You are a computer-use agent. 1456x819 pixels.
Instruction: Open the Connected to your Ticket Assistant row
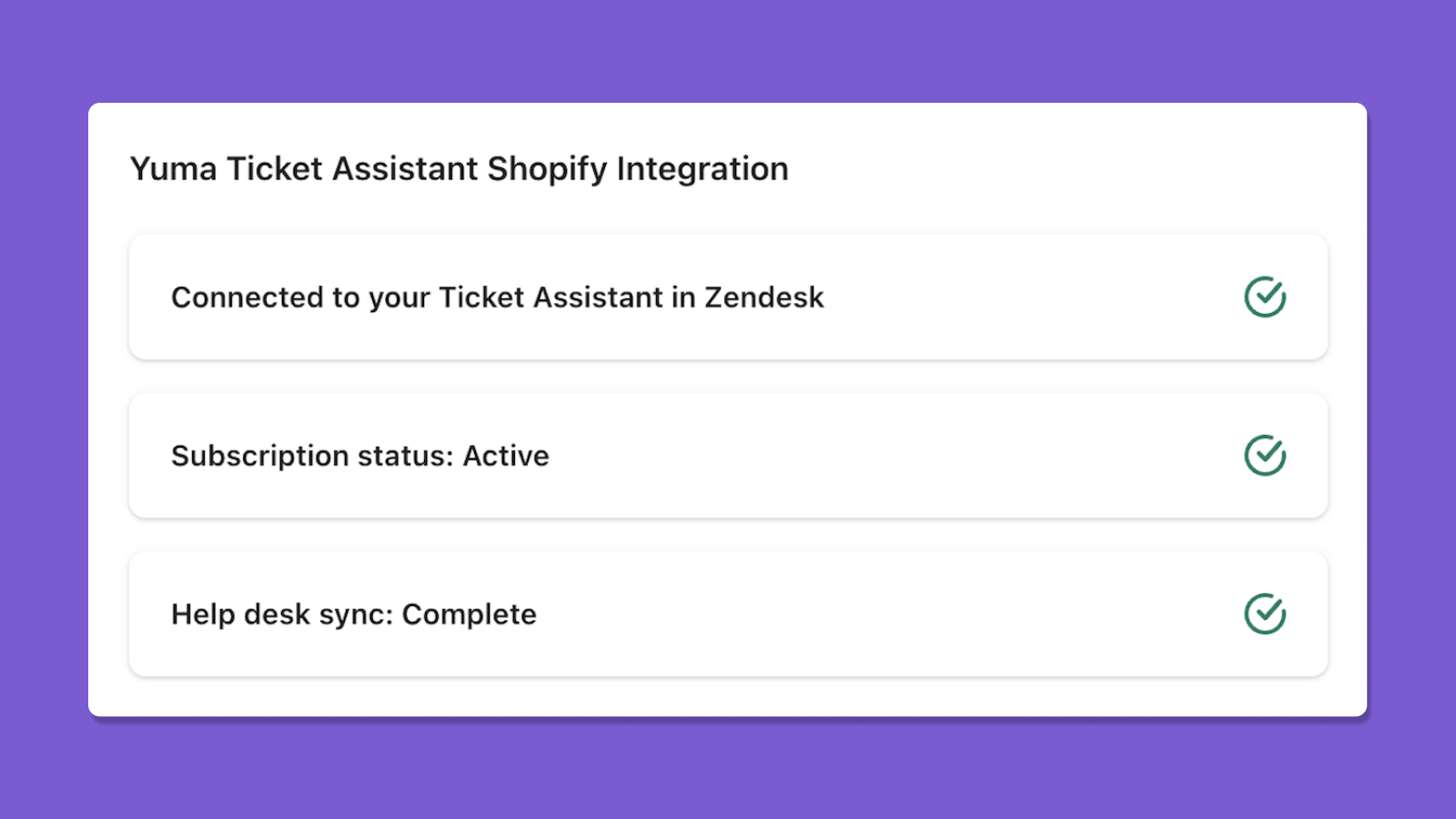pyautogui.click(x=728, y=297)
